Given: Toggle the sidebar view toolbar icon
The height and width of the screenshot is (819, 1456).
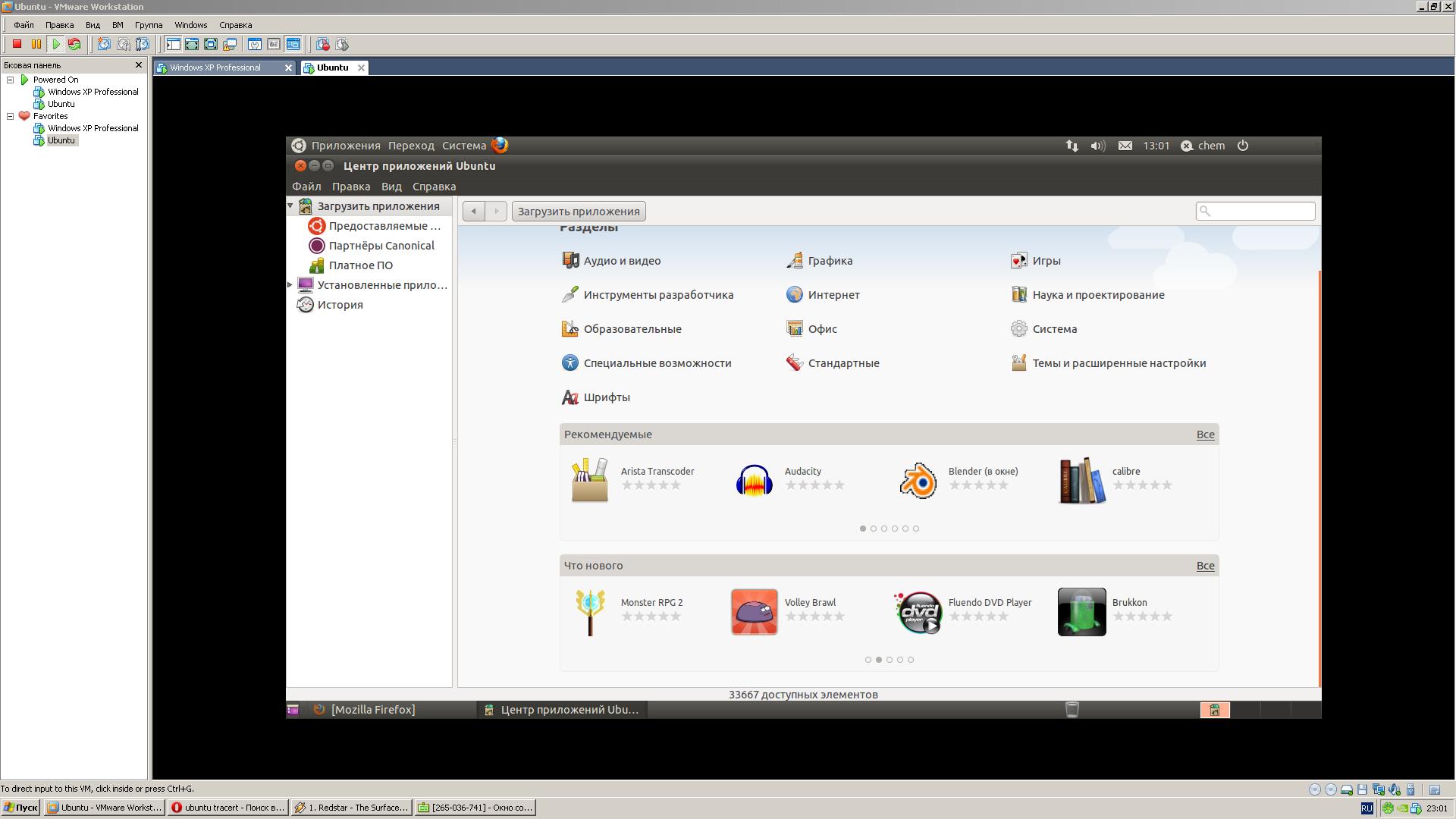Looking at the screenshot, I should (173, 44).
